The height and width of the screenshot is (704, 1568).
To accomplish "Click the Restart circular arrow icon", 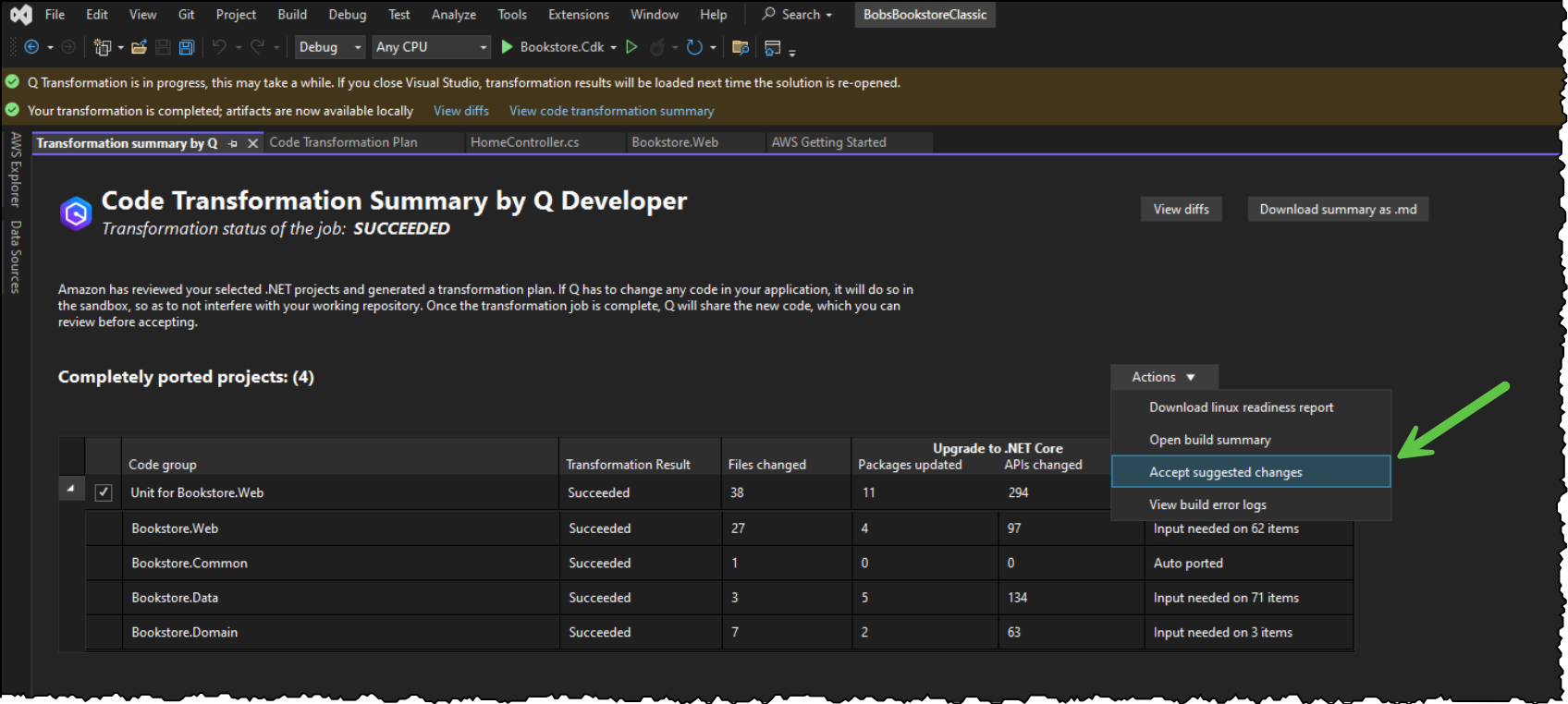I will coord(694,47).
